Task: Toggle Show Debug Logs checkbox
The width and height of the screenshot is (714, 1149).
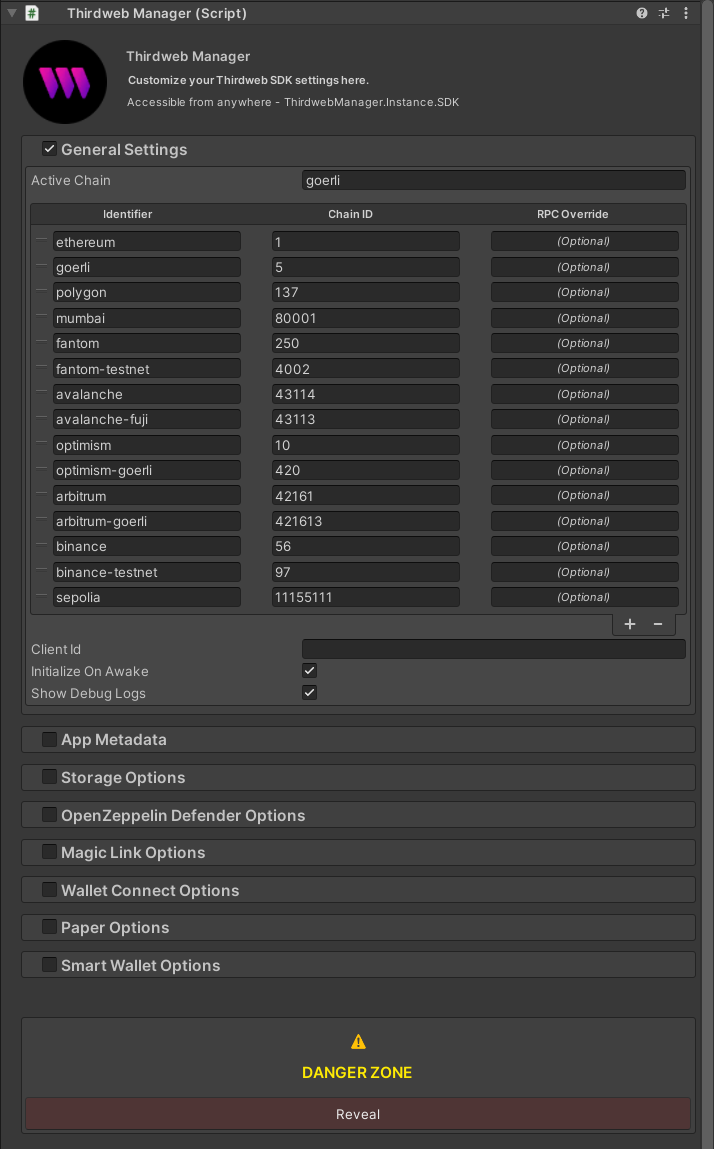Action: [310, 693]
